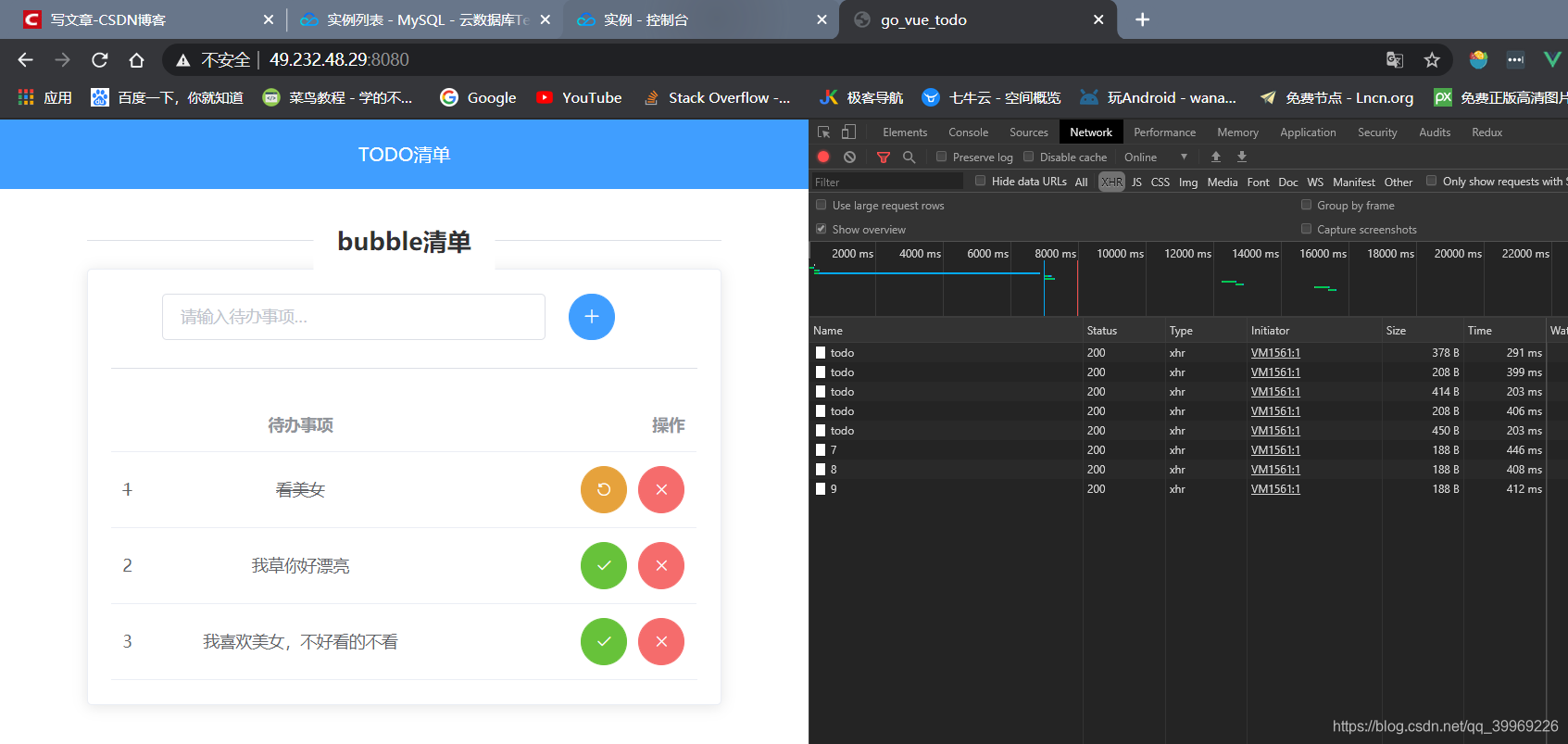1568x744 pixels.
Task: Open the Online throttling dropdown
Action: point(1156,158)
